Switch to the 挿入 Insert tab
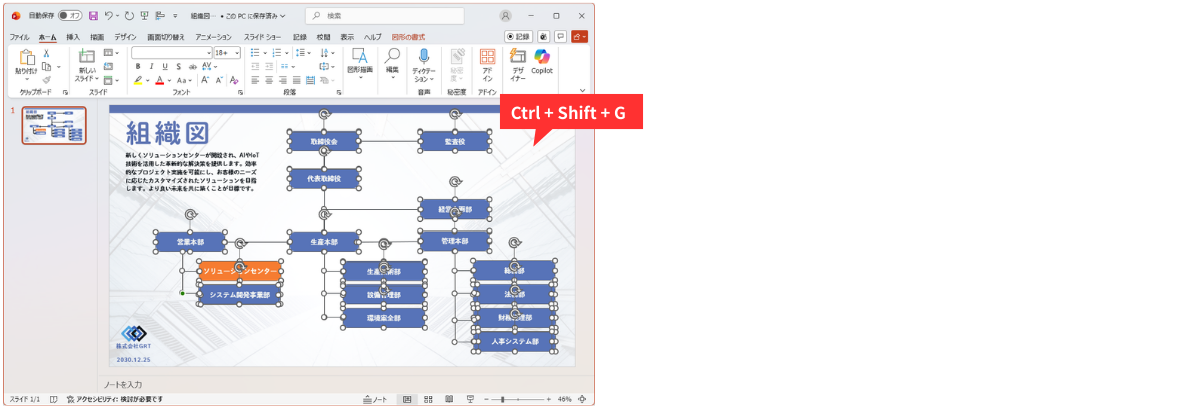Image resolution: width=1200 pixels, height=410 pixels. click(73, 37)
